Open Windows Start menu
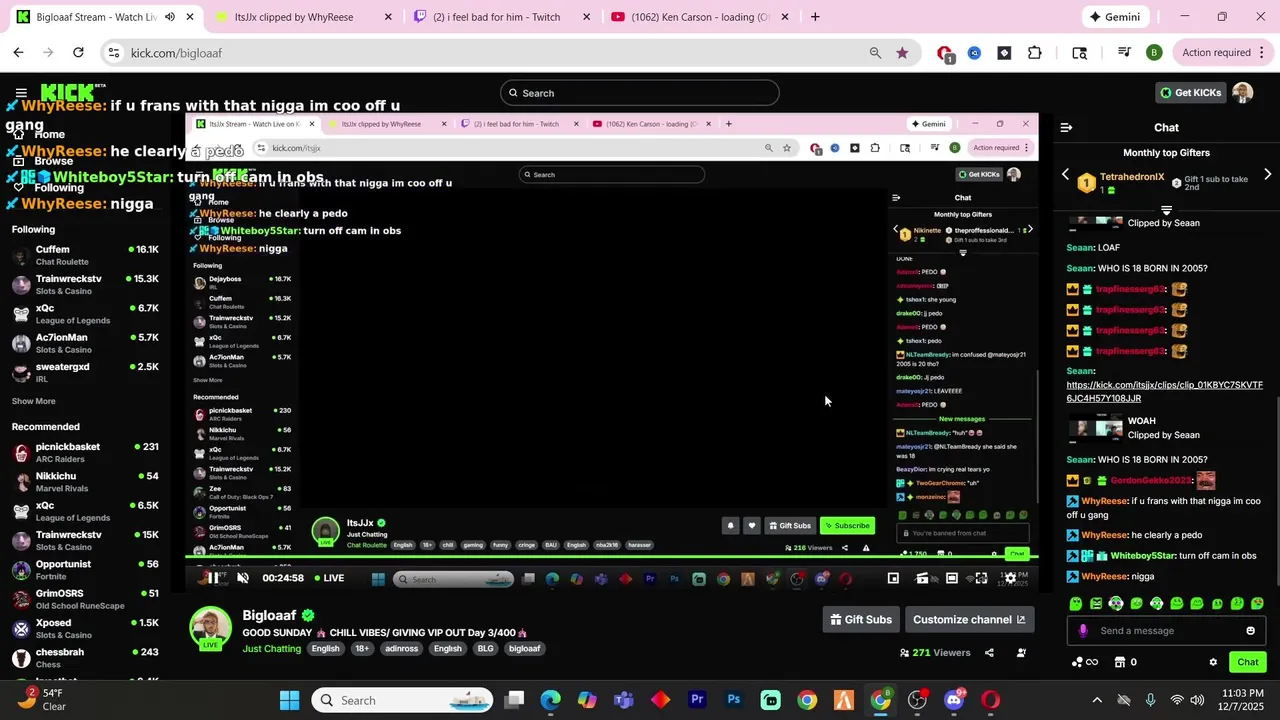Image resolution: width=1280 pixels, height=720 pixels. click(289, 700)
